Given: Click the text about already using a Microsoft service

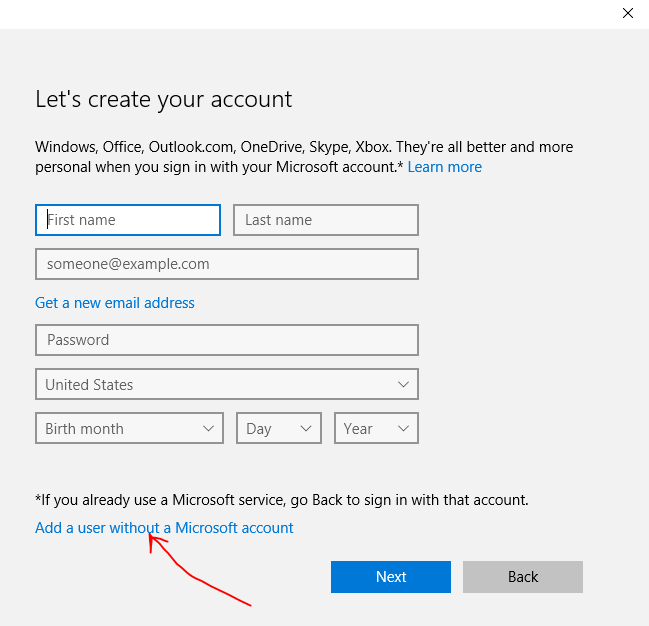Looking at the screenshot, I should tap(282, 500).
